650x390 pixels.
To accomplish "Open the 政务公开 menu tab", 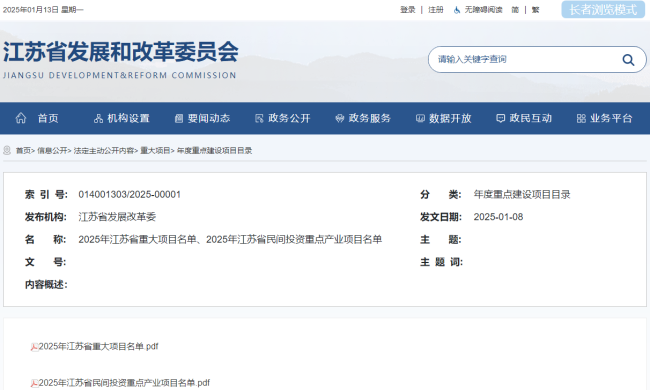I will 283,119.
